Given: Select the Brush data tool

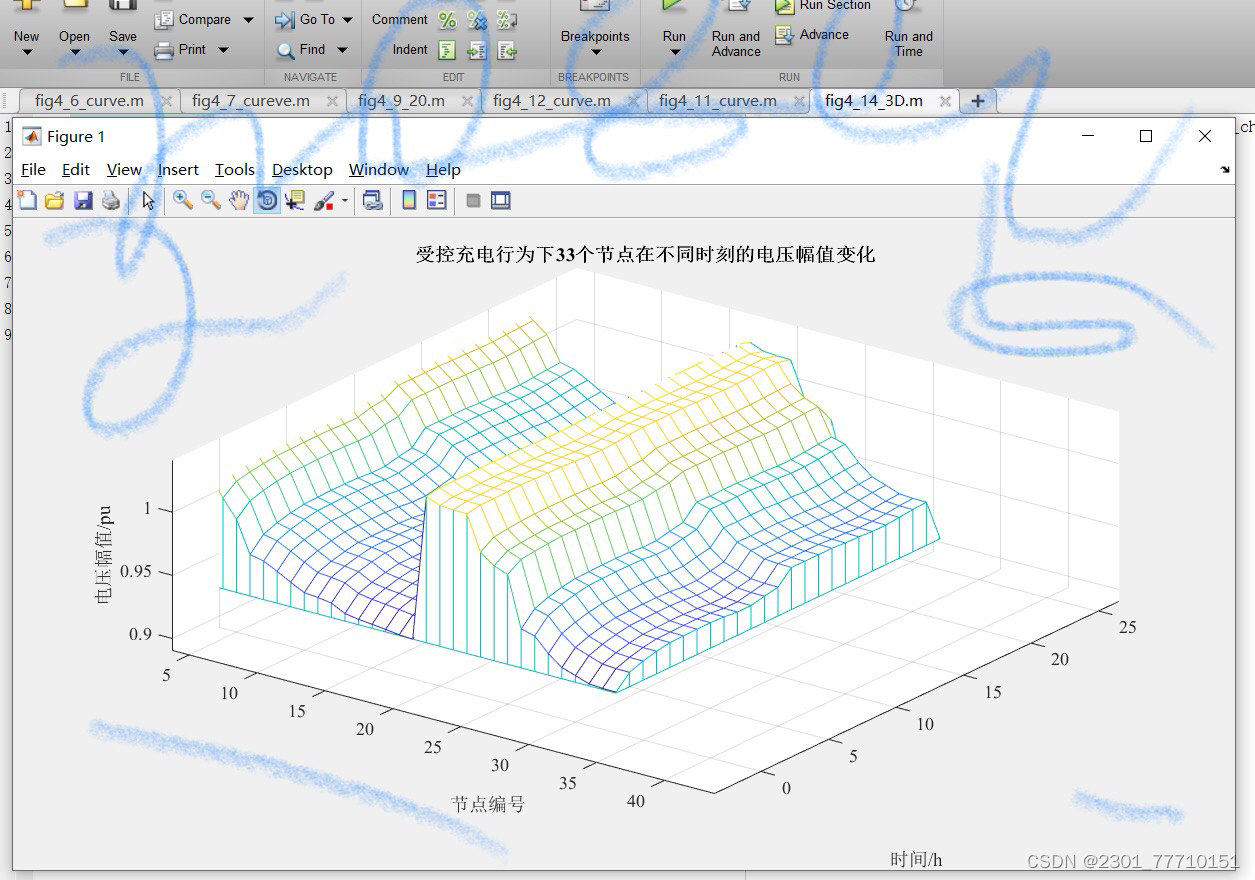Looking at the screenshot, I should [324, 201].
